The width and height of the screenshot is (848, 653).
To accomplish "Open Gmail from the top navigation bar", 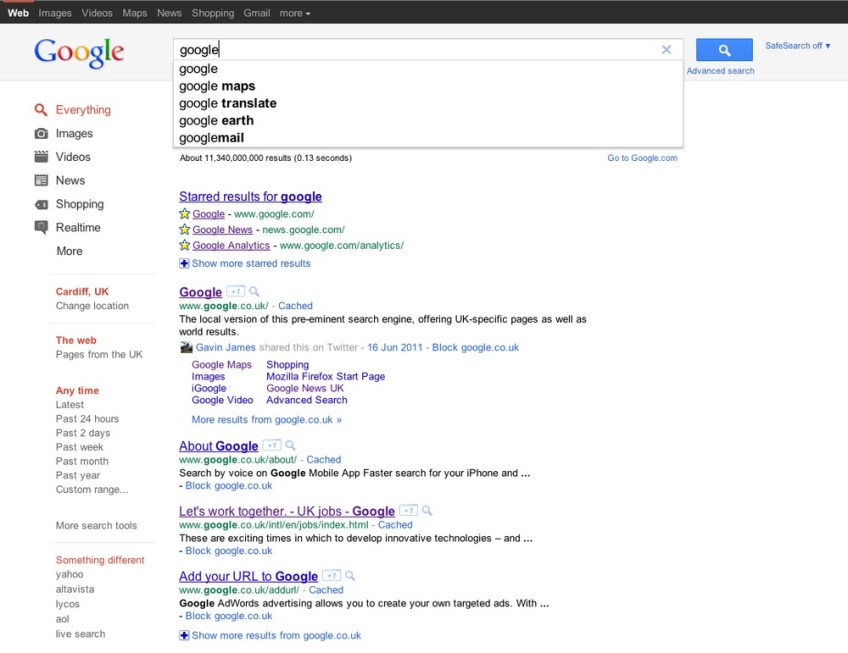I will point(257,13).
